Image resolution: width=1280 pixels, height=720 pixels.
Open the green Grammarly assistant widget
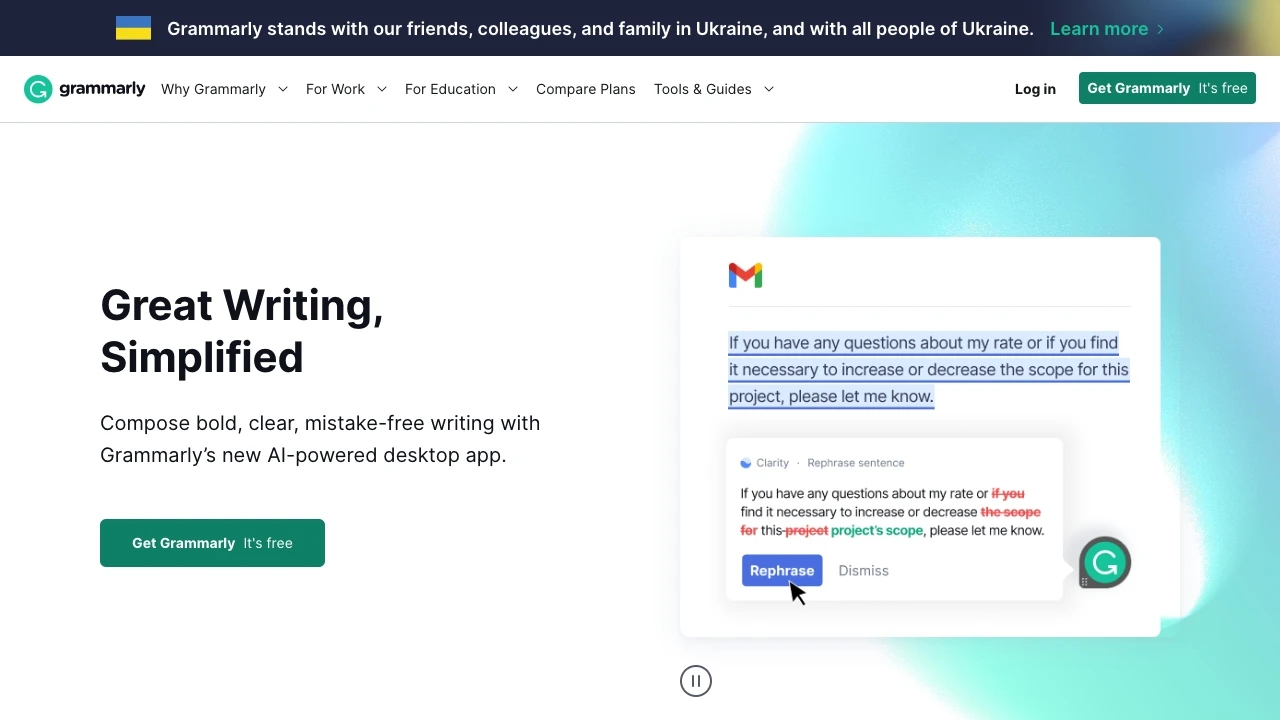1104,562
